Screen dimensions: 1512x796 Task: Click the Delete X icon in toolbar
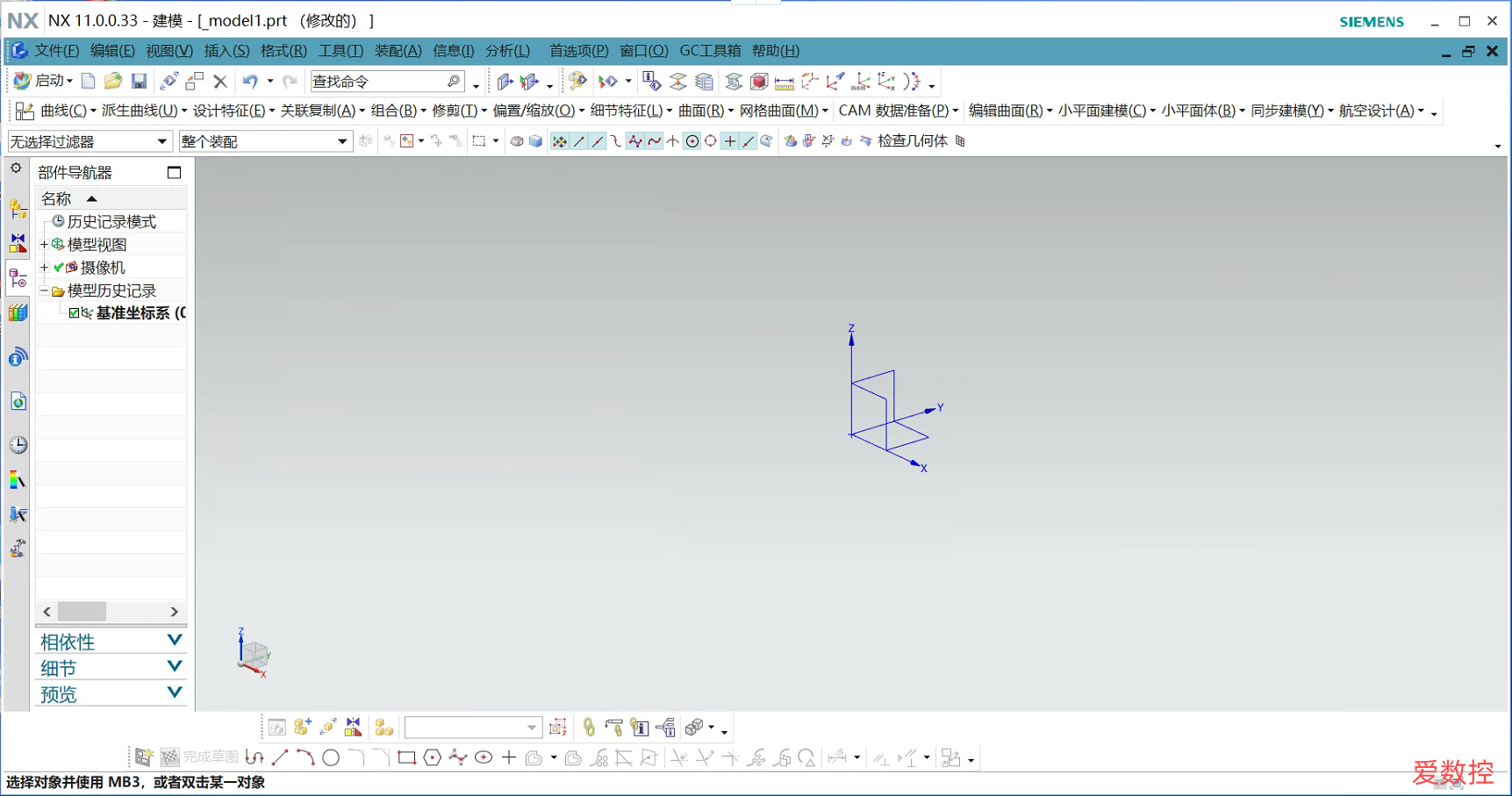(x=220, y=82)
